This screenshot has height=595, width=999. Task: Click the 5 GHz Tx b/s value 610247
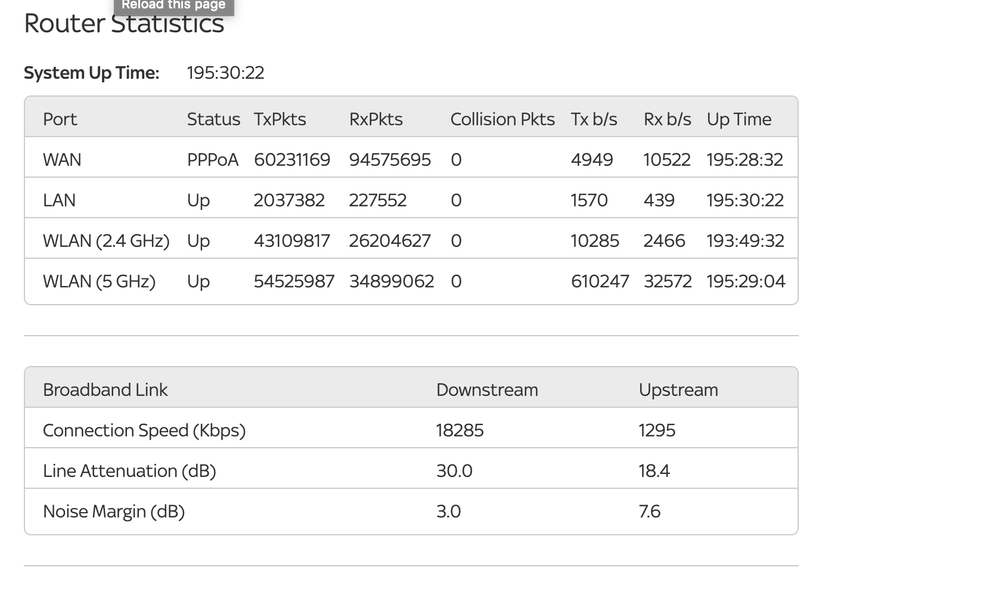(600, 281)
